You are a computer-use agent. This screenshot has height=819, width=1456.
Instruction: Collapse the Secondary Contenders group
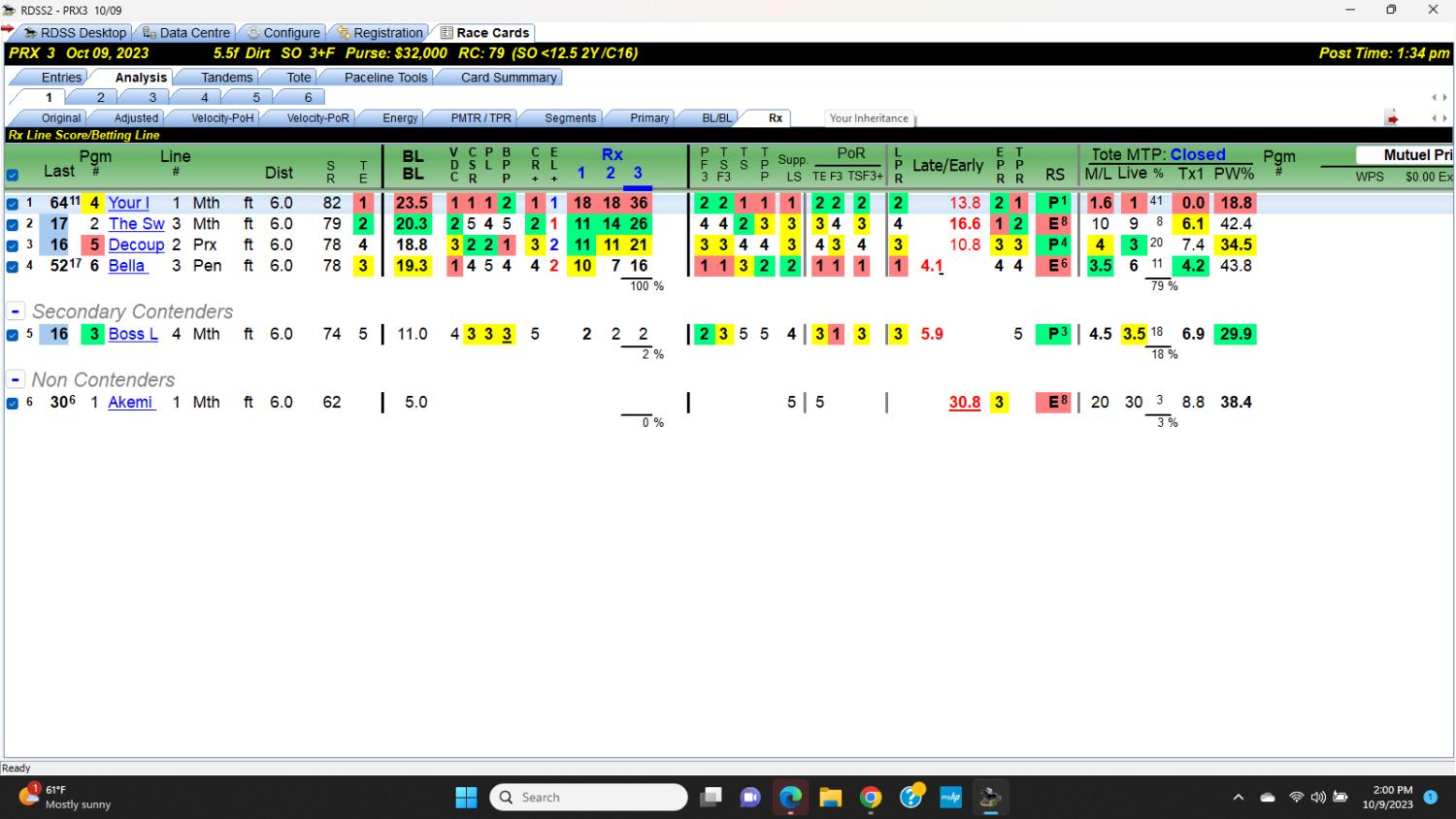pyautogui.click(x=16, y=311)
